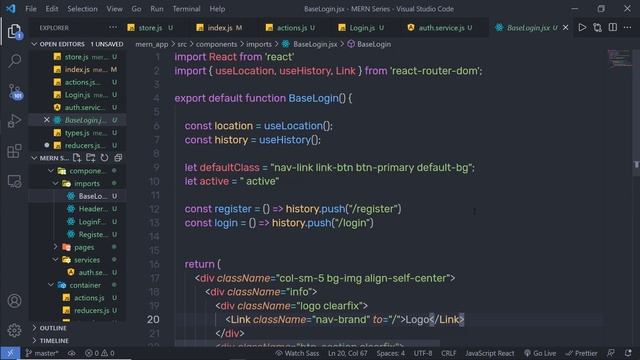Image resolution: width=640 pixels, height=360 pixels.
Task: Open the Extensions view
Action: pos(15,151)
